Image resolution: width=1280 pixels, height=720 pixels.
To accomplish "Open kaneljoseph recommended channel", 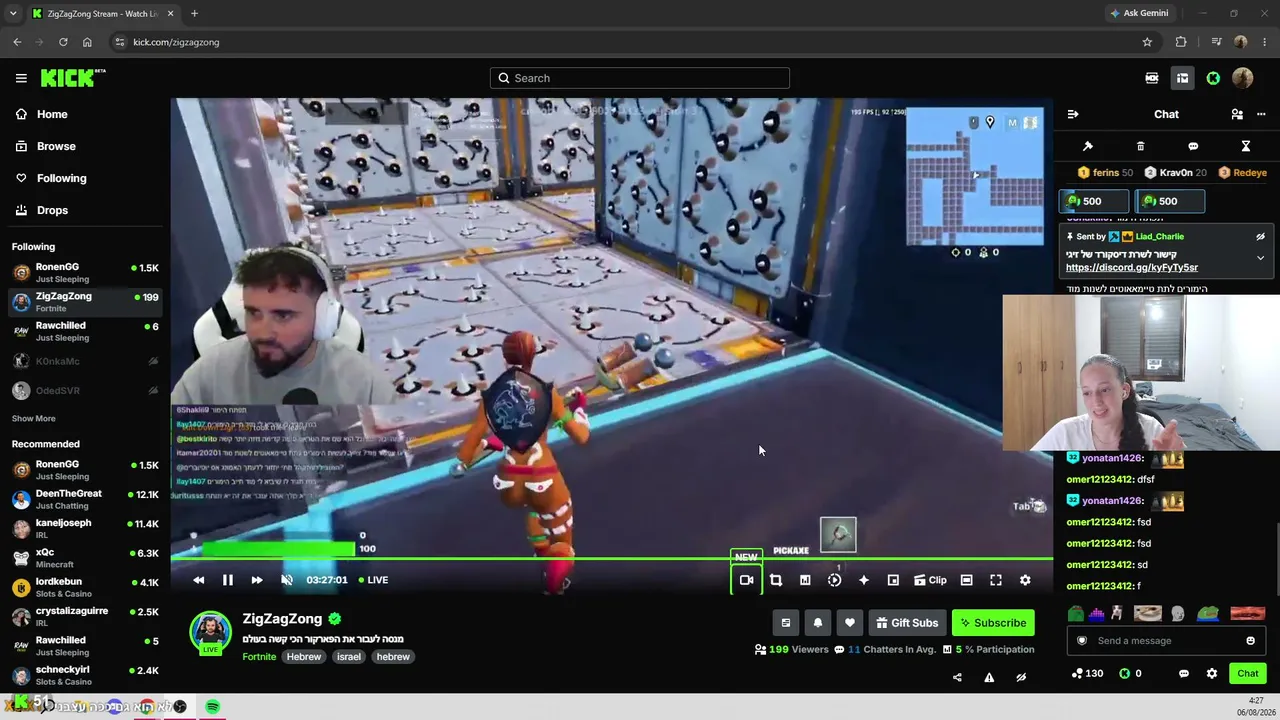I will click(x=85, y=528).
